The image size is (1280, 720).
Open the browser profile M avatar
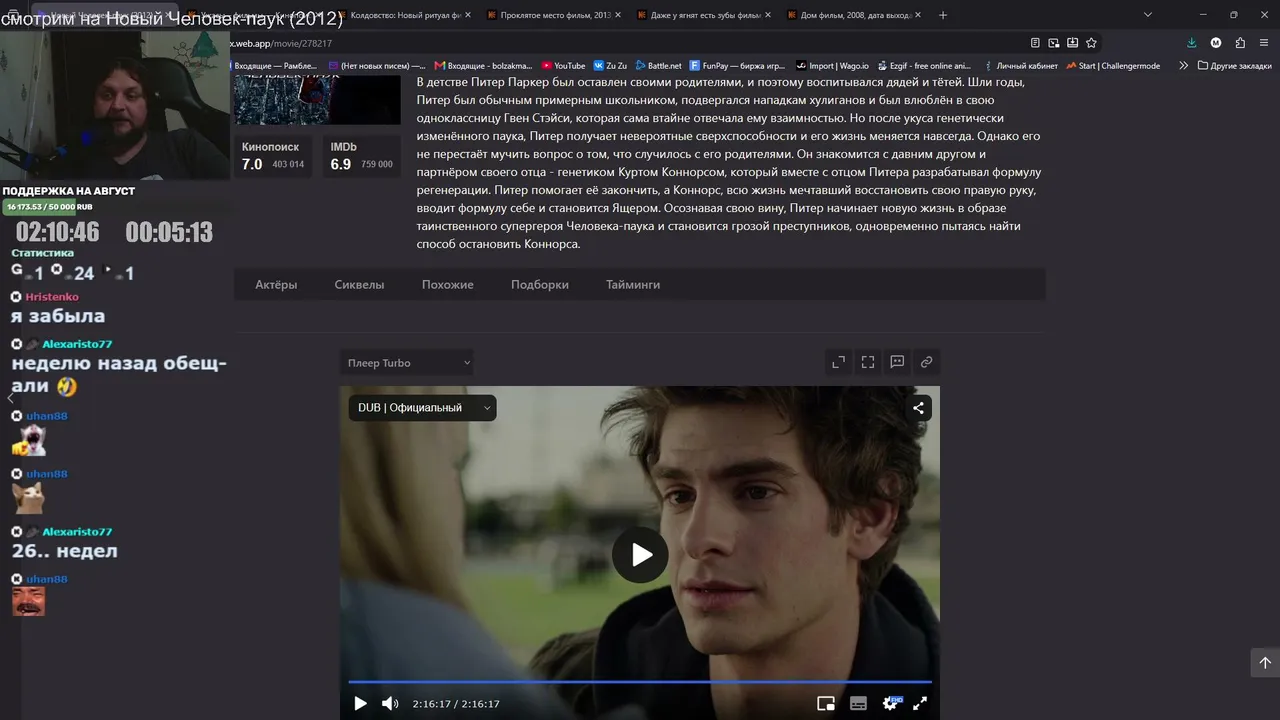1216,43
